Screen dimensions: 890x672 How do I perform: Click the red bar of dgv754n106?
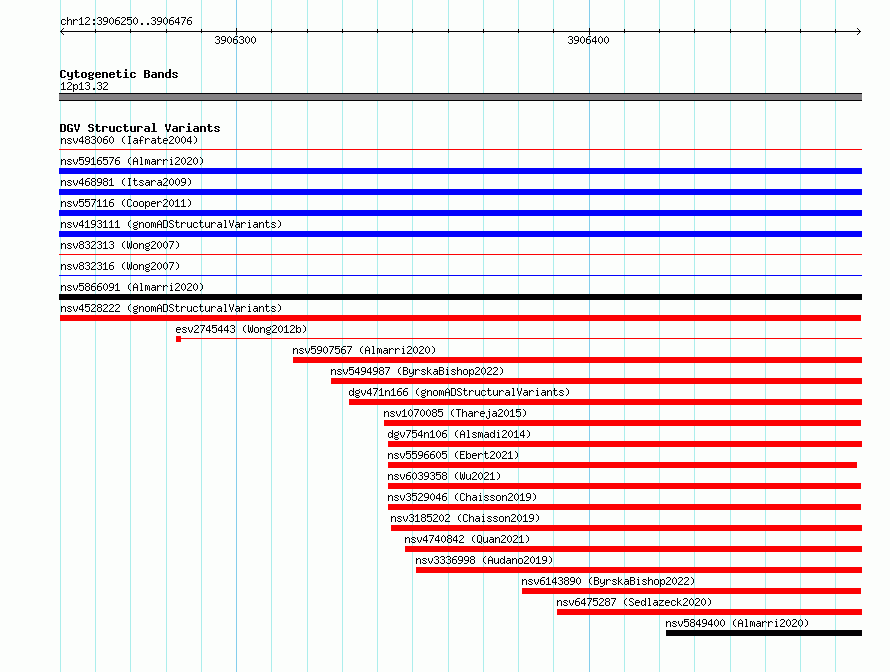(x=625, y=444)
